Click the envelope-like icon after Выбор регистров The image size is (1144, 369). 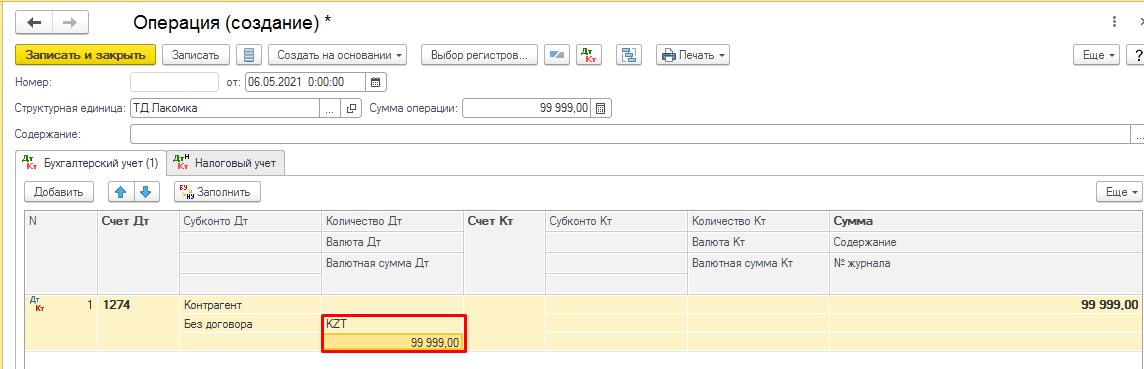(x=557, y=55)
